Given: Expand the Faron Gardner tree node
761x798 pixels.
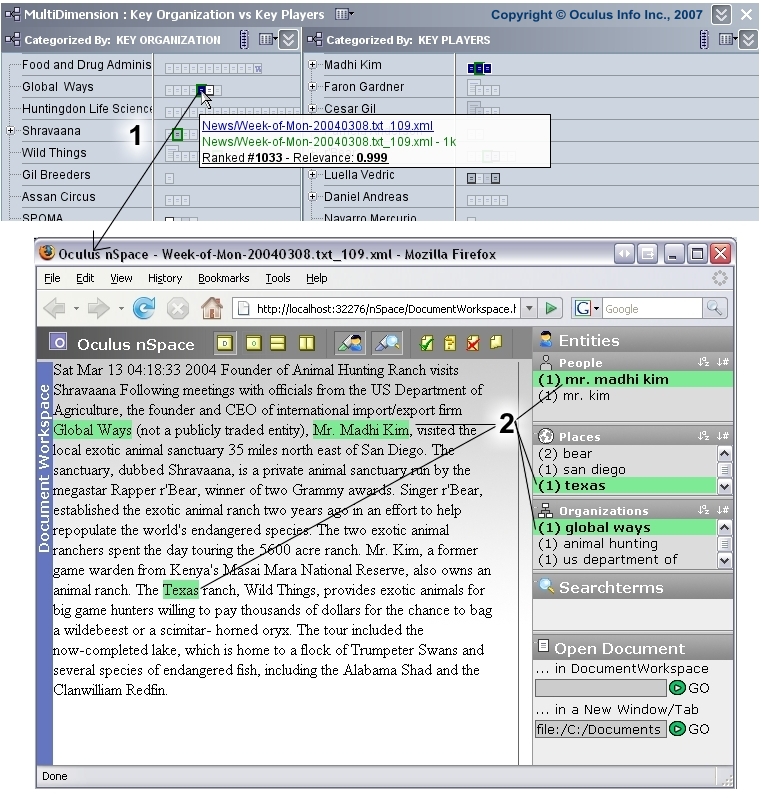Looking at the screenshot, I should [313, 87].
